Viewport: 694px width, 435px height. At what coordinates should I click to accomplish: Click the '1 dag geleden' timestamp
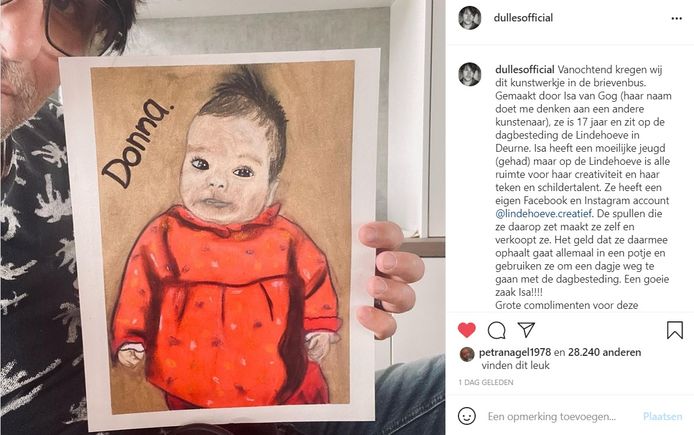486,382
